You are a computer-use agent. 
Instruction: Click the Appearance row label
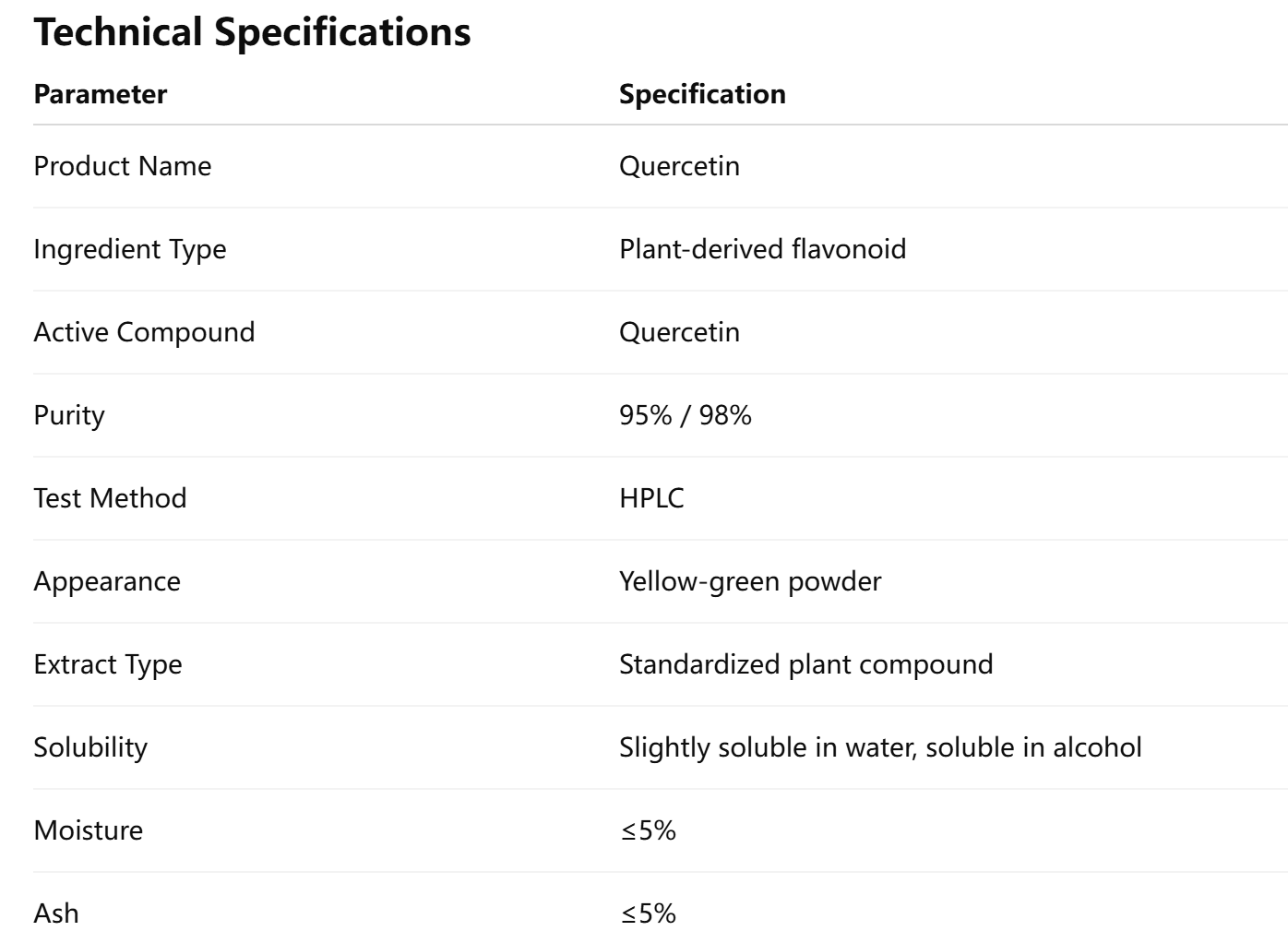(x=107, y=581)
